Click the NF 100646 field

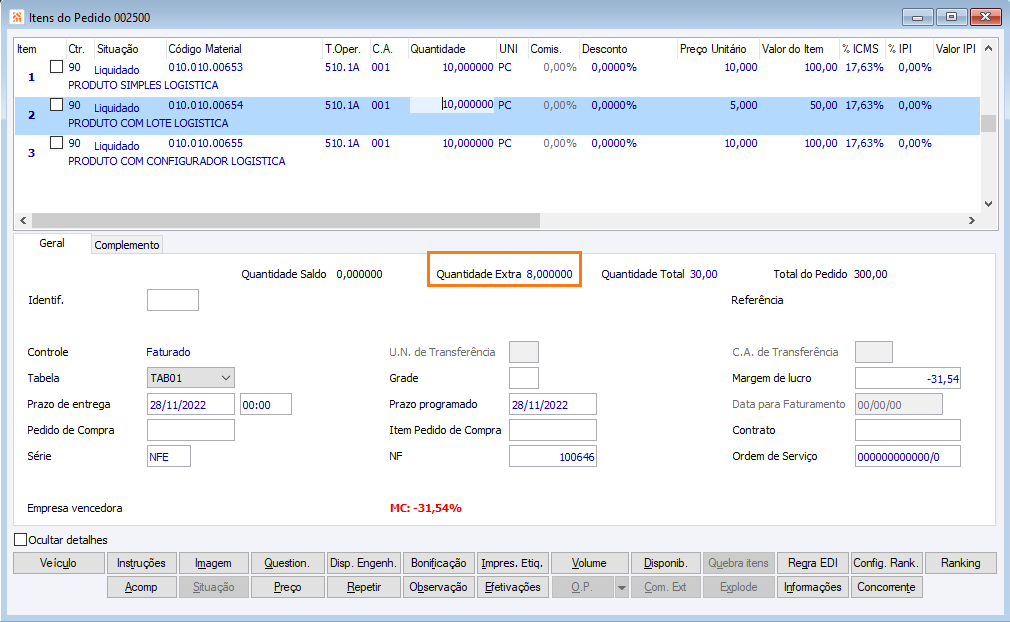(x=553, y=457)
